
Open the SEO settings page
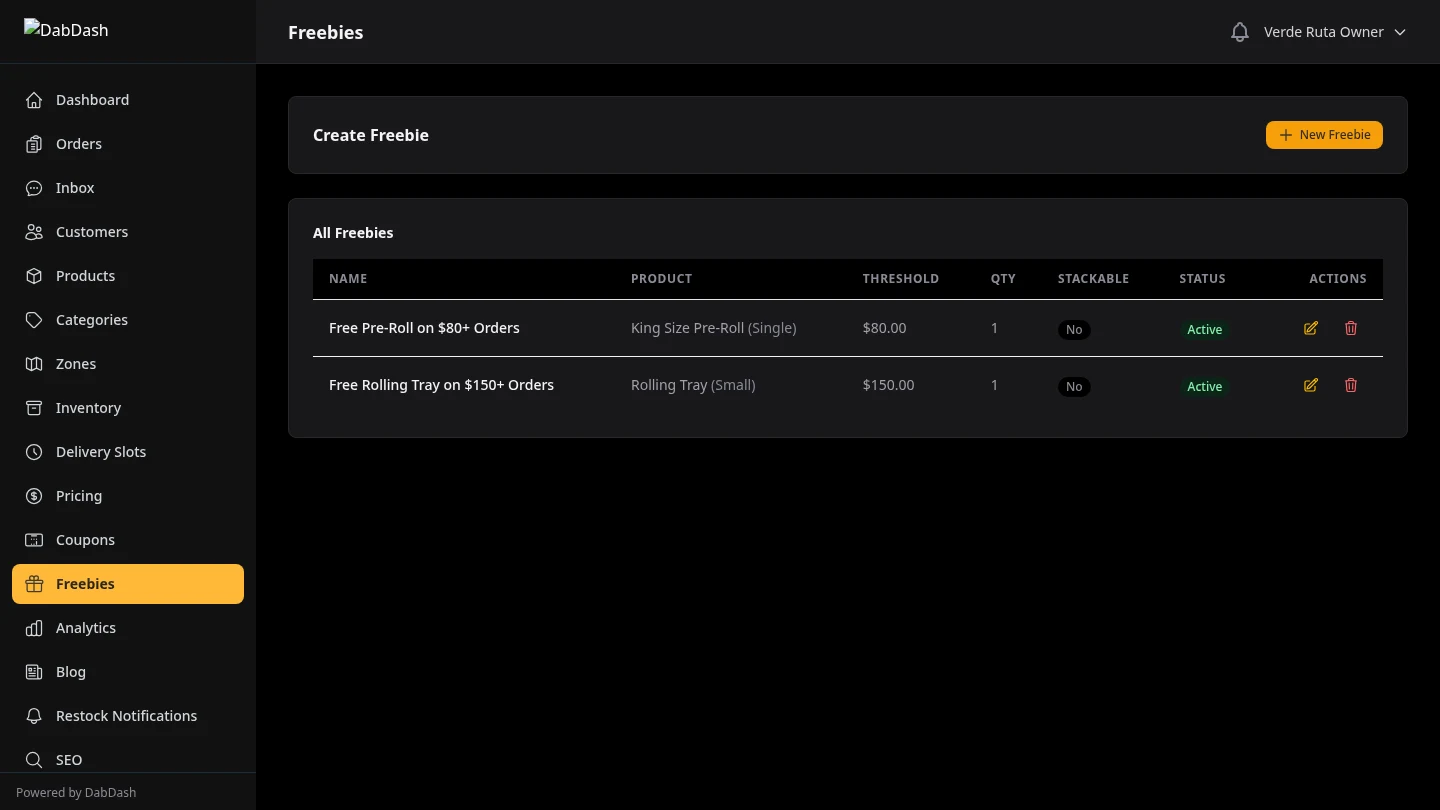pos(68,759)
